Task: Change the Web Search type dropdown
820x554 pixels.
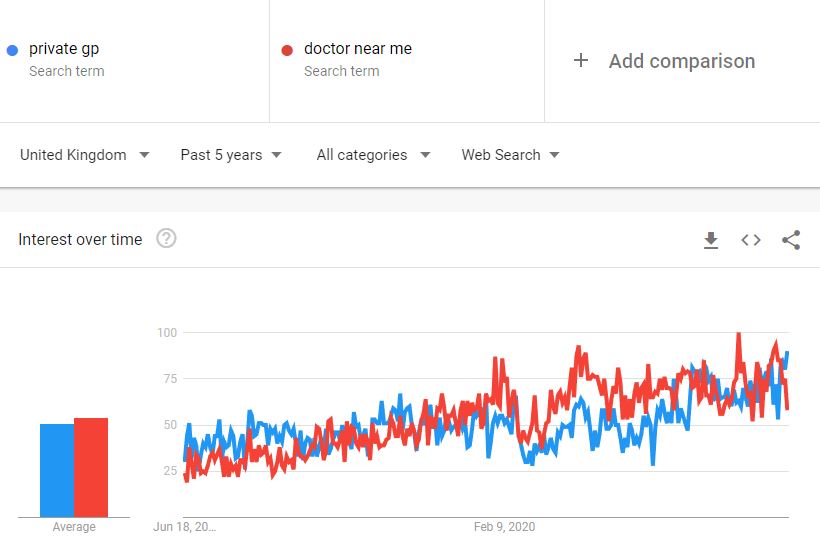Action: pos(510,155)
